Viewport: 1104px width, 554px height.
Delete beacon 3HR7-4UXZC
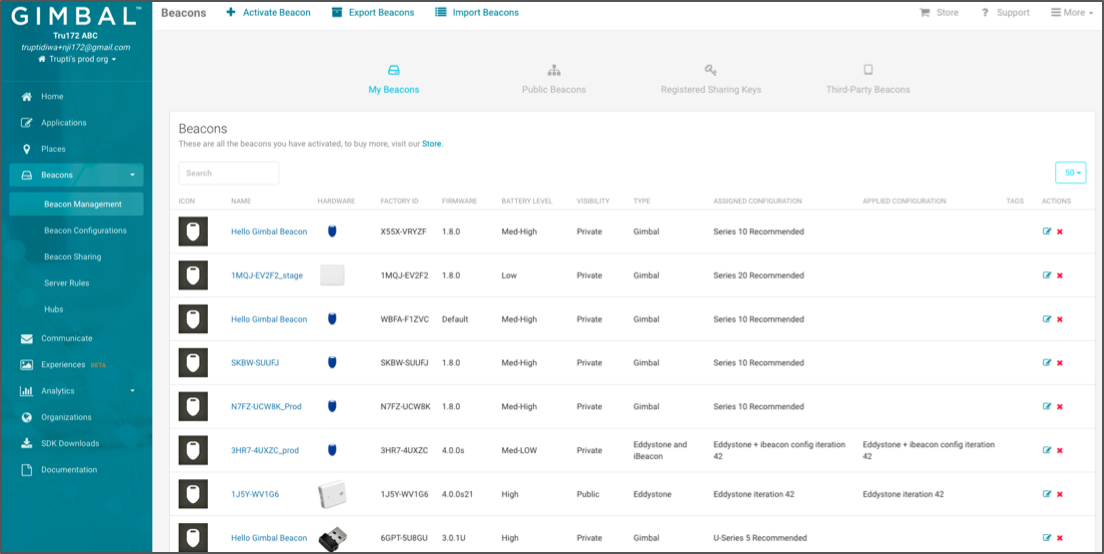(x=1060, y=450)
